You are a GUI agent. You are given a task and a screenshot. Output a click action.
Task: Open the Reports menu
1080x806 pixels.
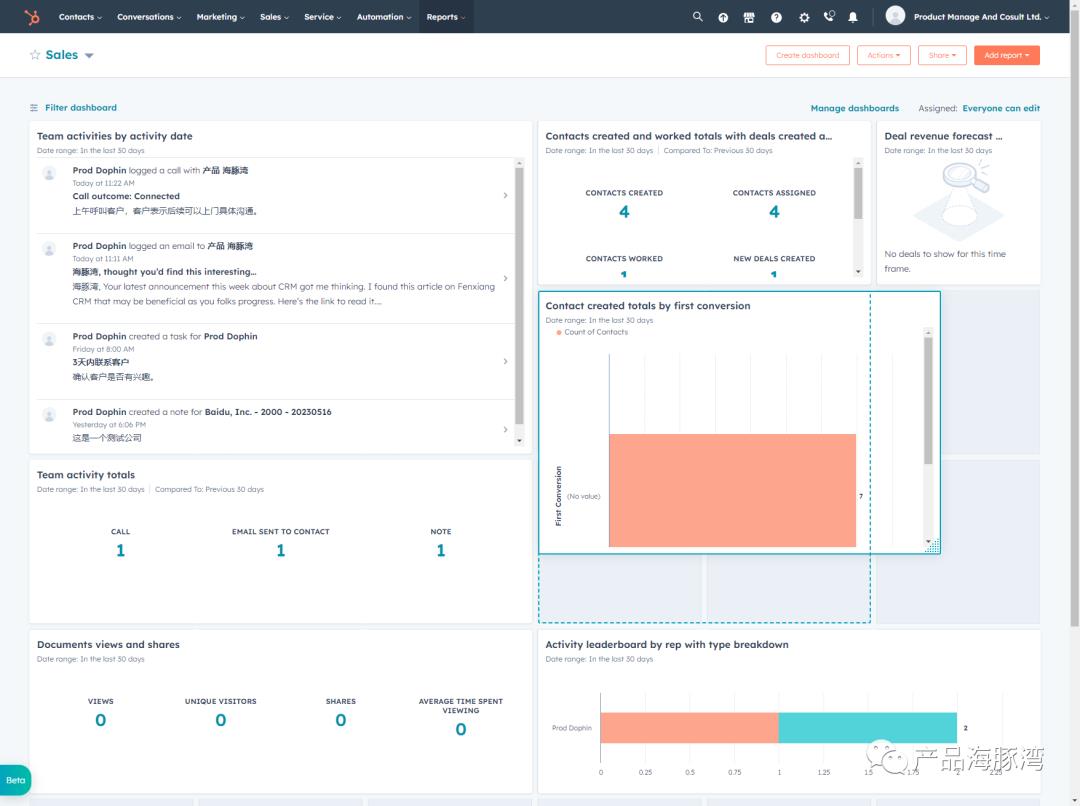[x=446, y=17]
